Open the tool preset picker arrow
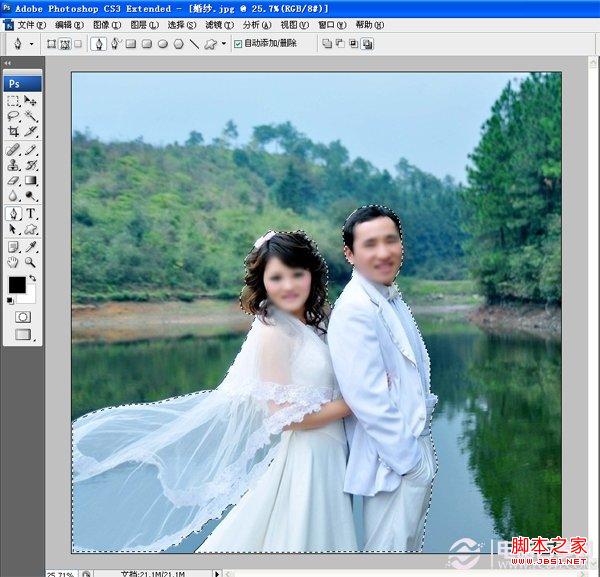 [x=32, y=44]
